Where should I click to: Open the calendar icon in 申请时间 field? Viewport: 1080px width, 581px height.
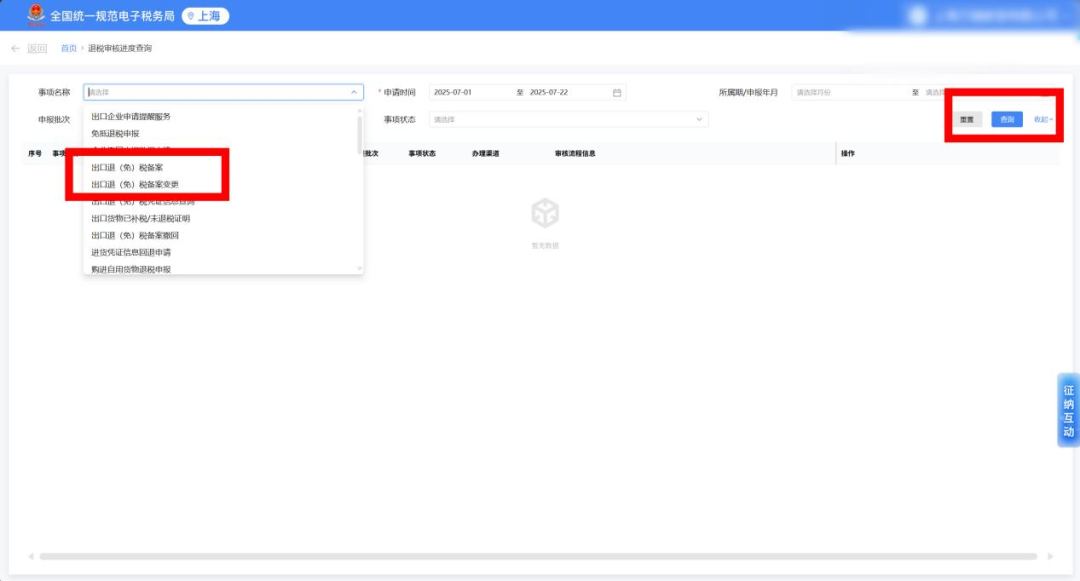(x=617, y=92)
